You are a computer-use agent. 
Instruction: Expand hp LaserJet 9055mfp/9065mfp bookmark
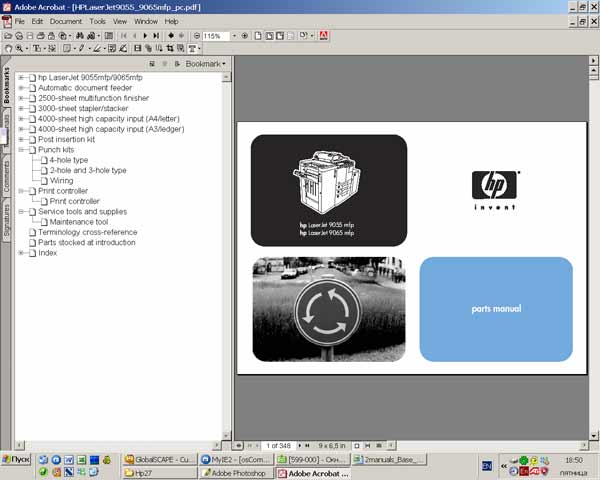[21, 78]
